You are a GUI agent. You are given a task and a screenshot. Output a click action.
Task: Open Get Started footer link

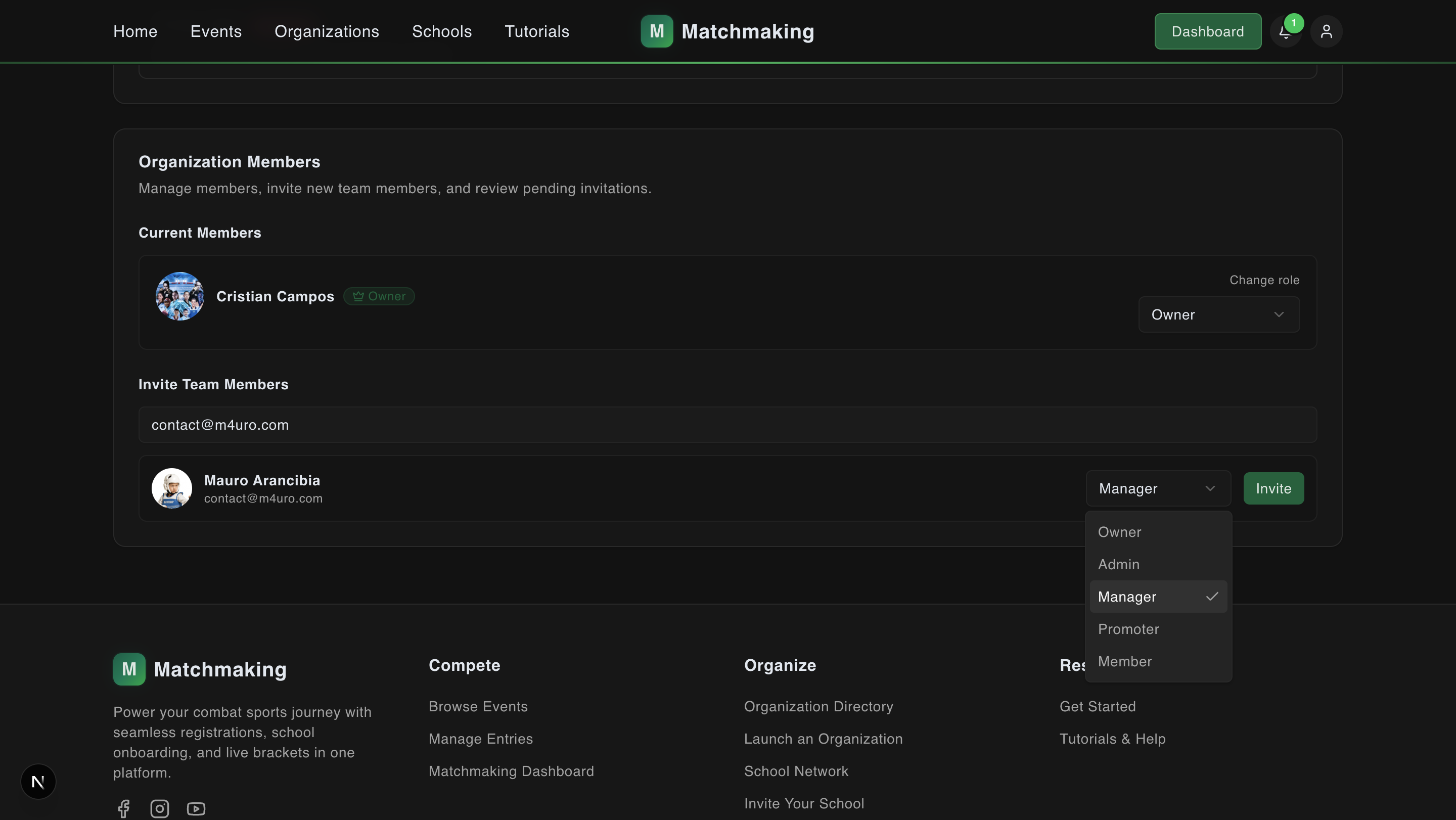(1097, 706)
